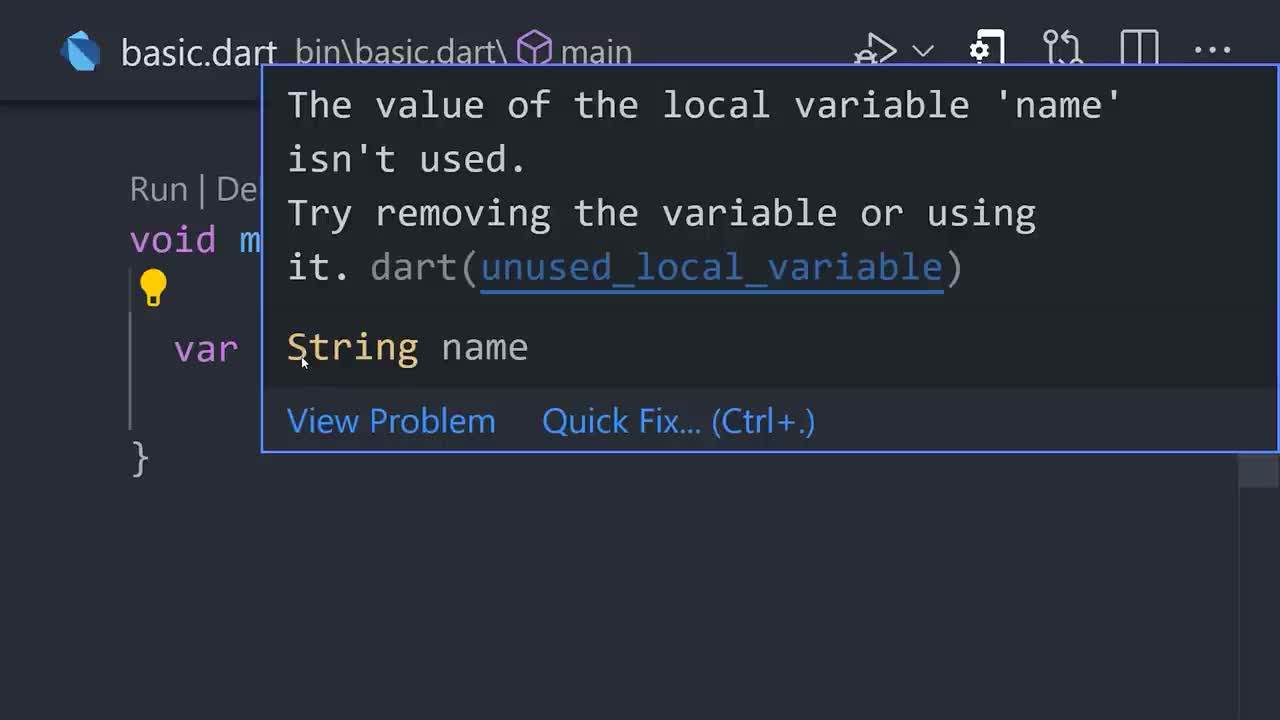Select the basic.dart tab title

coord(198,52)
